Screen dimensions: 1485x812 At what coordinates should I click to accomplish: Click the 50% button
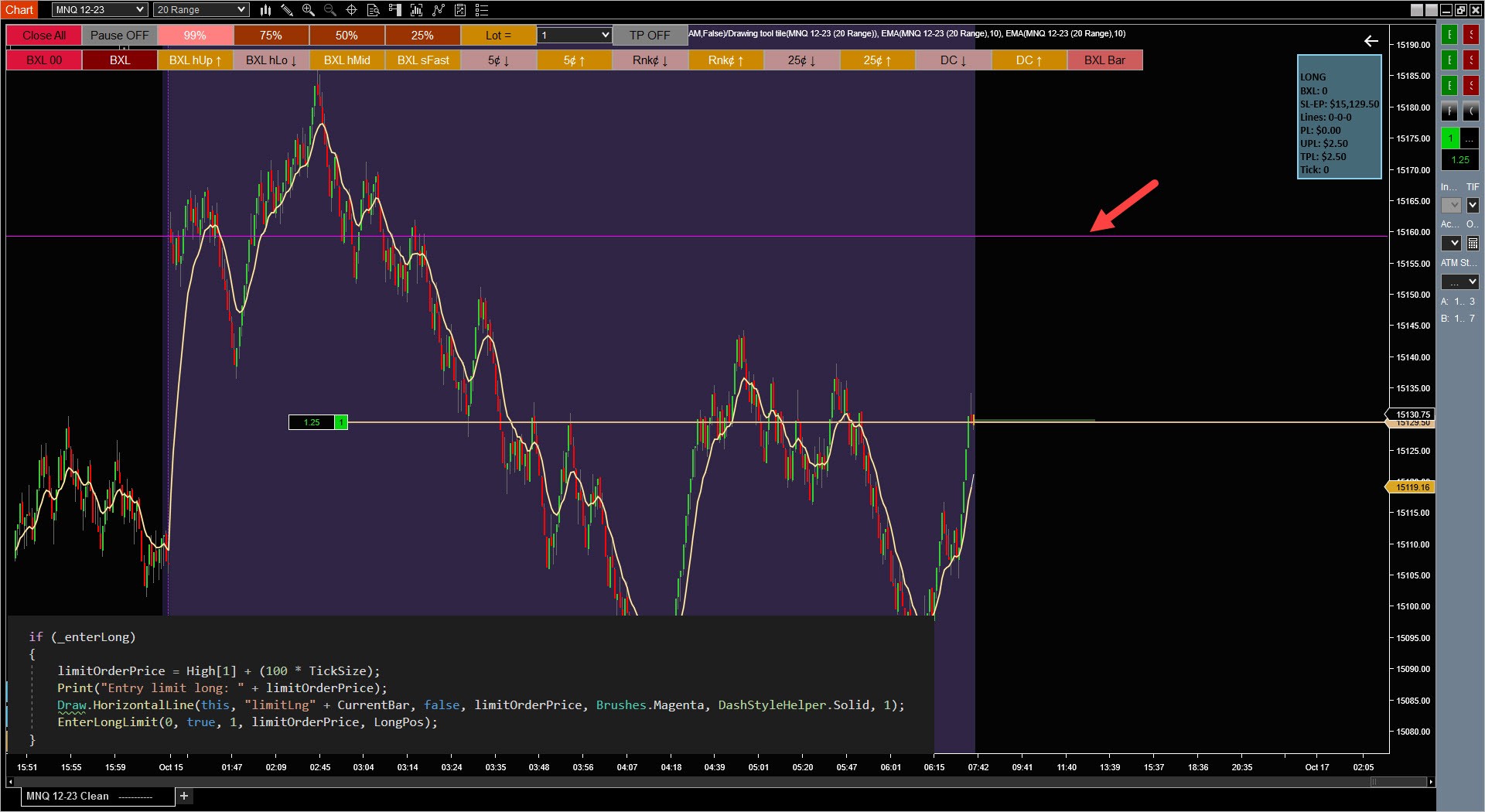click(346, 36)
